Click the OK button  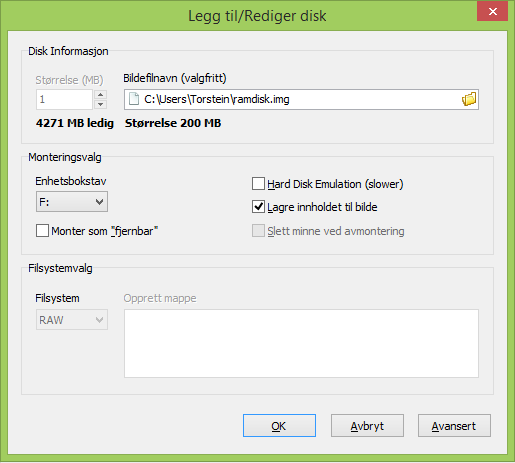click(279, 426)
